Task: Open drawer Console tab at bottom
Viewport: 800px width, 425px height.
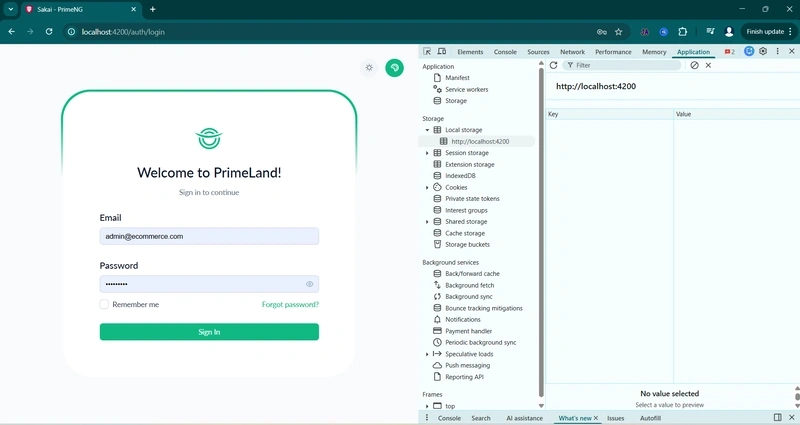Action: (x=449, y=418)
